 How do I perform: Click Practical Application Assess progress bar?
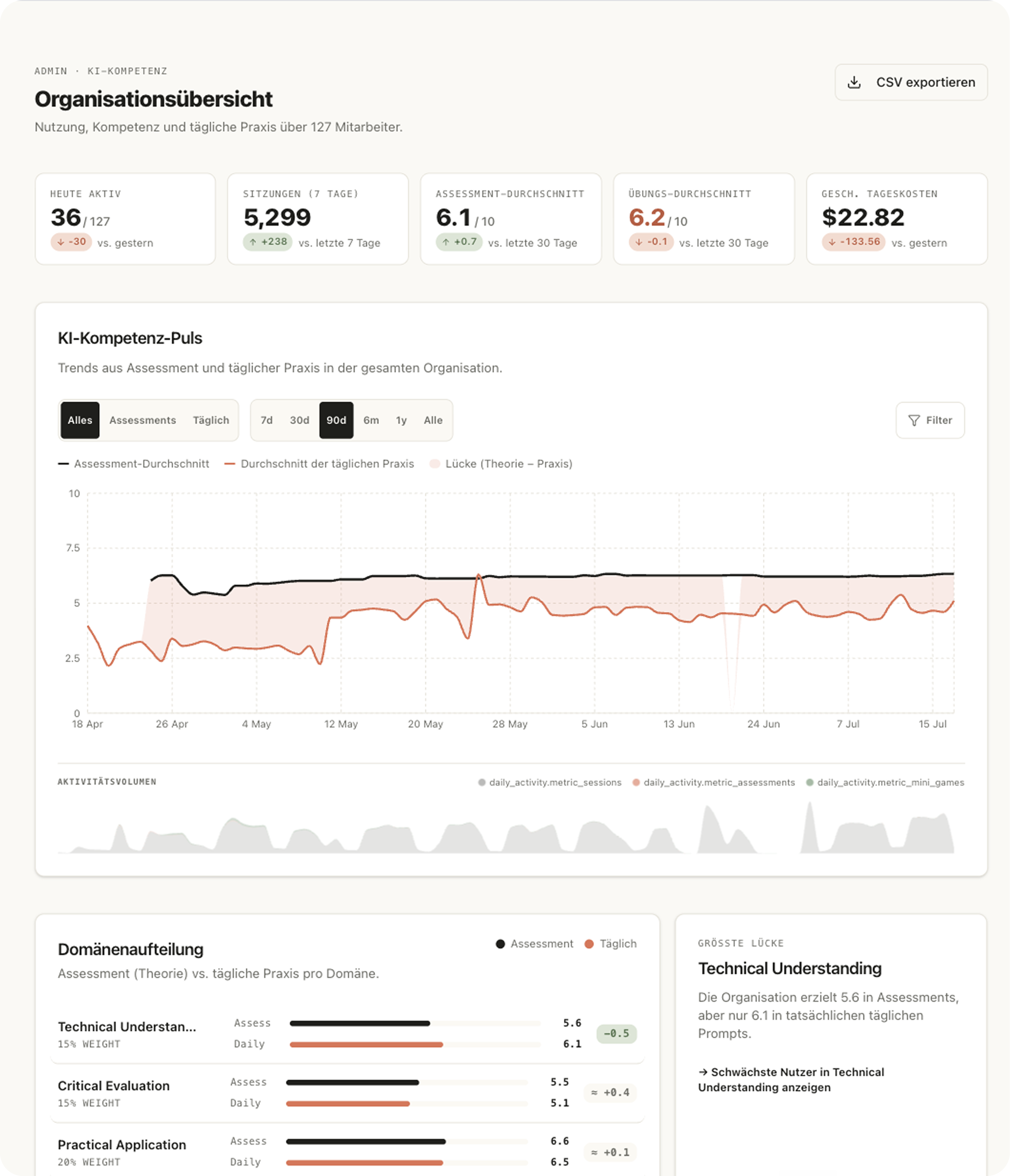407,1141
